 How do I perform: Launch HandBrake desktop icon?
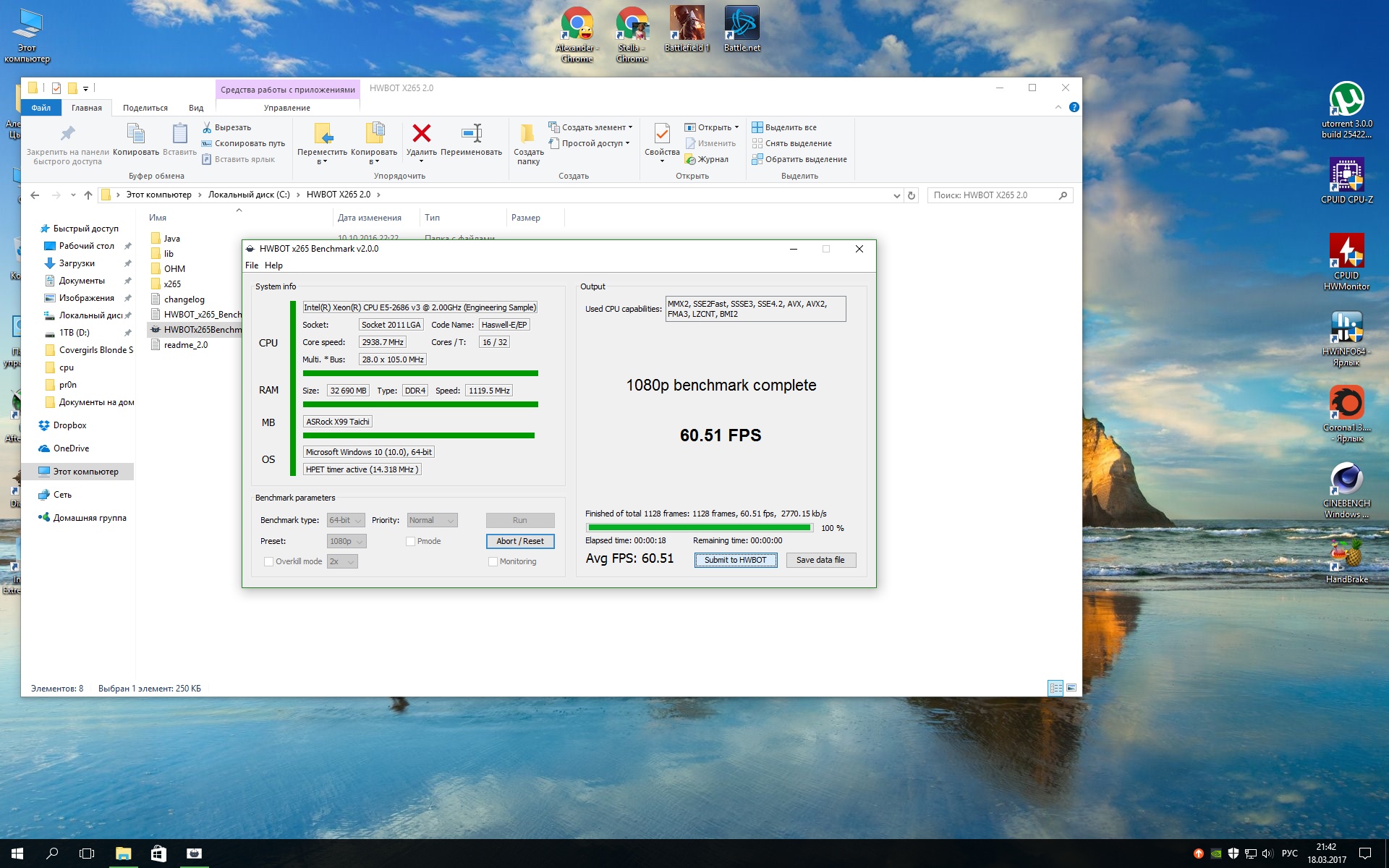pyautogui.click(x=1346, y=561)
